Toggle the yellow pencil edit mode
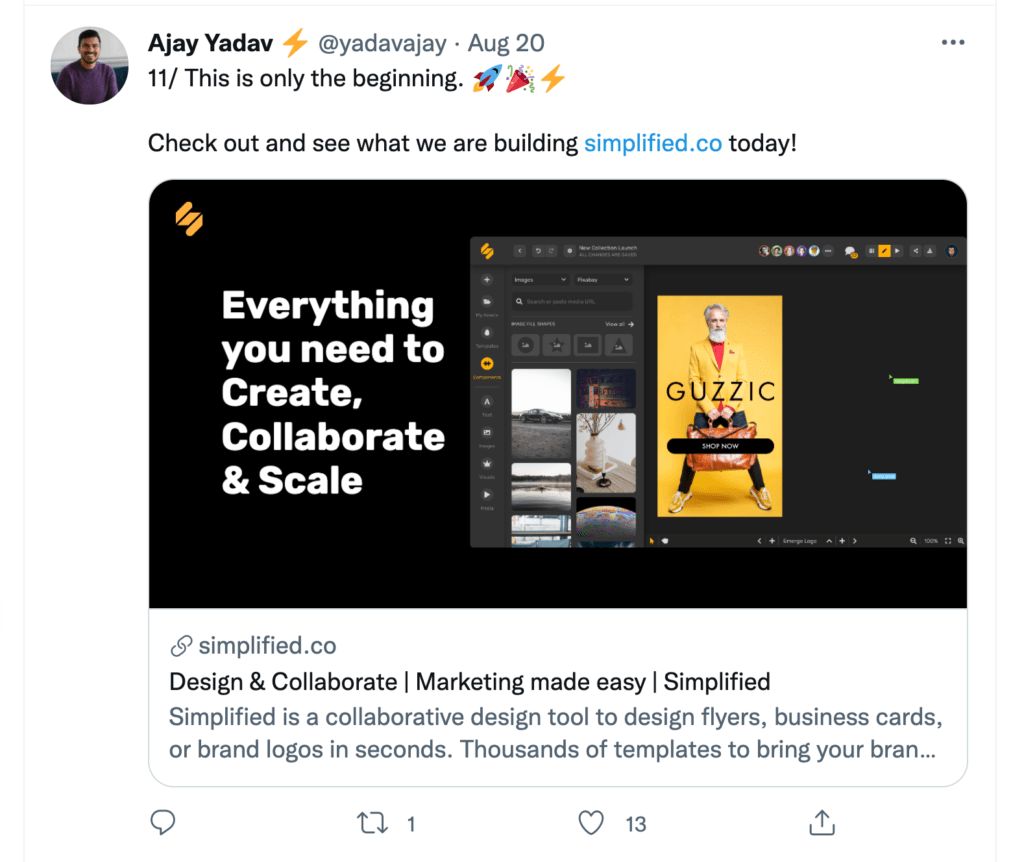 tap(884, 251)
